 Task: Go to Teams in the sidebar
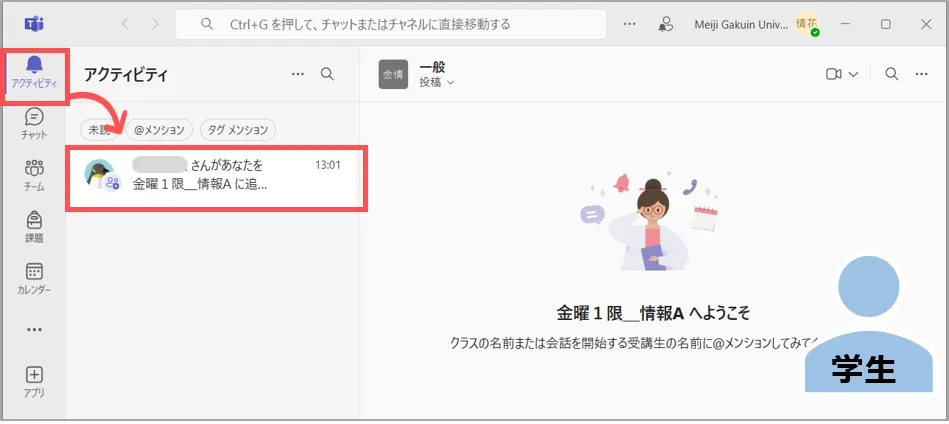coord(34,174)
